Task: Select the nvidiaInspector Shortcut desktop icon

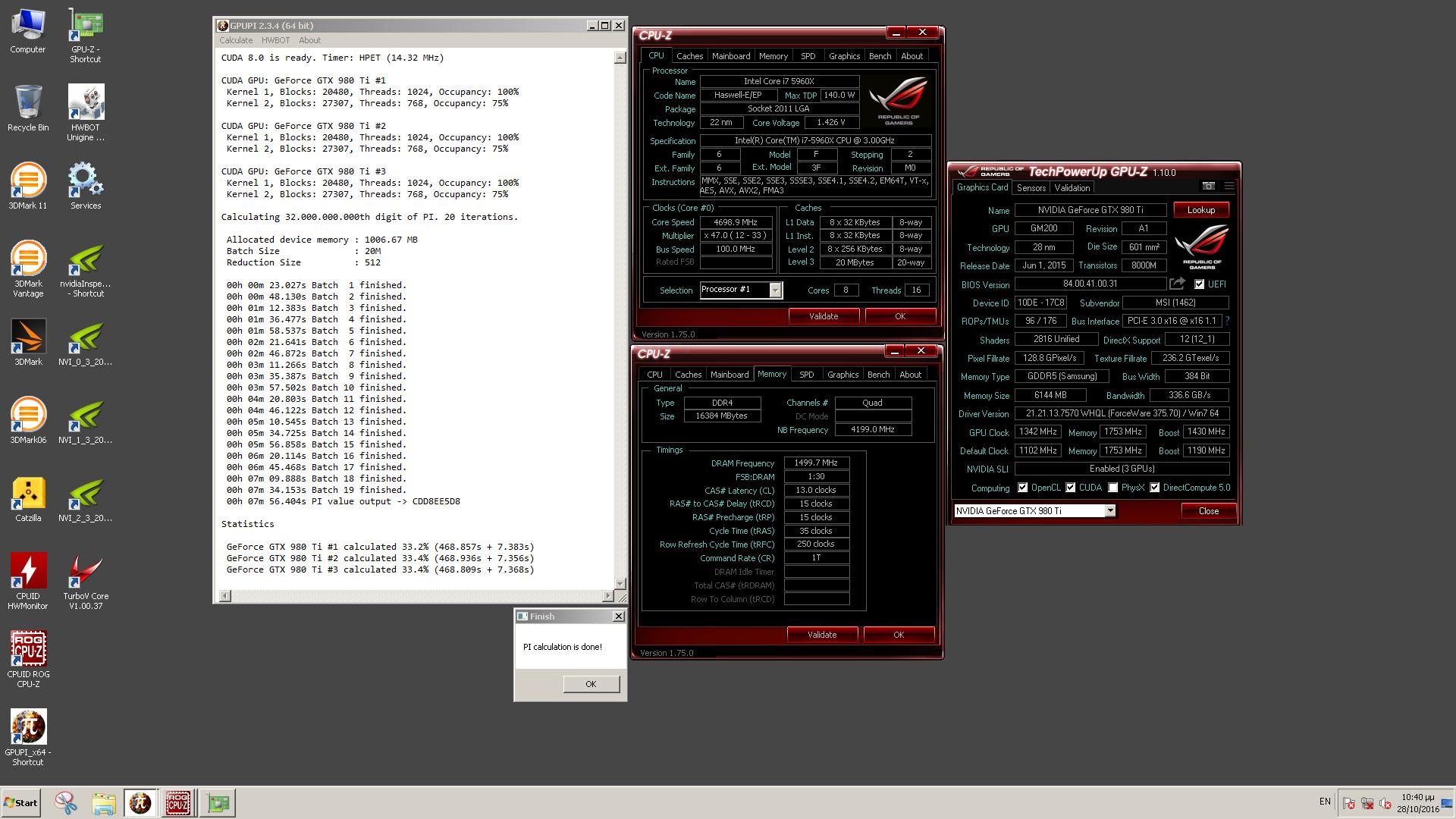Action: [x=86, y=269]
